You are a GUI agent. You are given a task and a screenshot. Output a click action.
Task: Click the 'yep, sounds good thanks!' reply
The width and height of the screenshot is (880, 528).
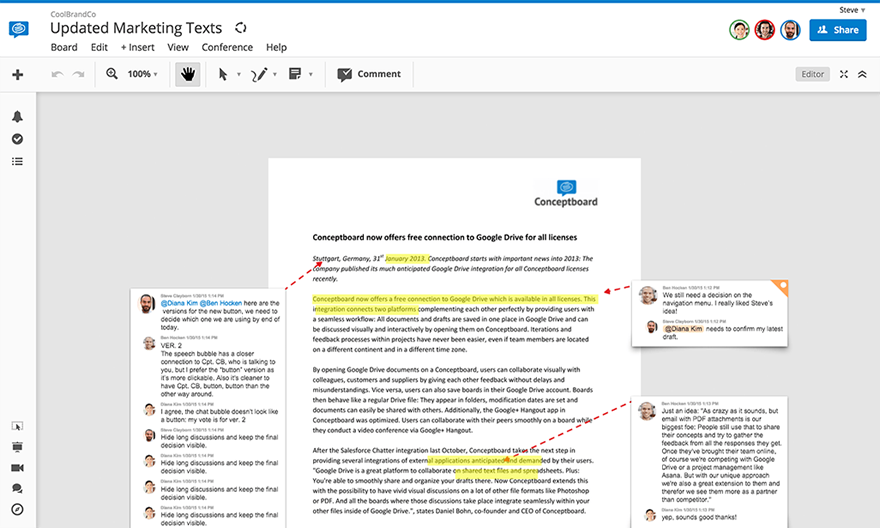[x=699, y=517]
